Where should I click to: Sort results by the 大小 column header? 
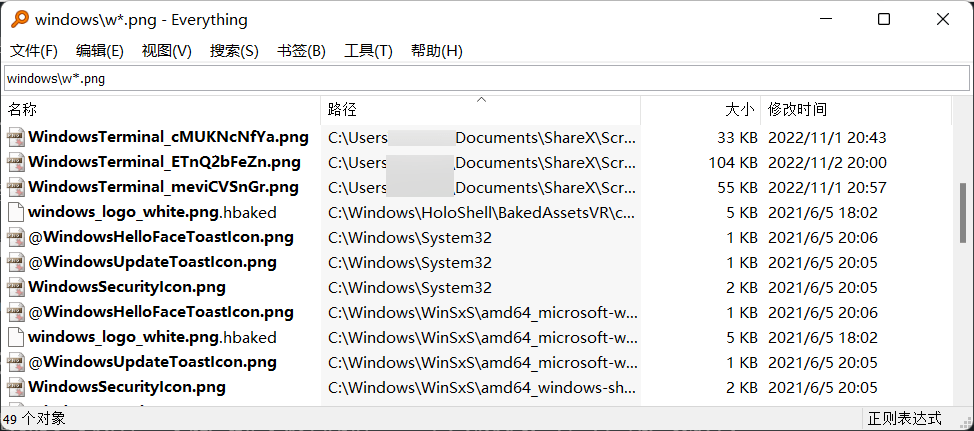pyautogui.click(x=701, y=110)
